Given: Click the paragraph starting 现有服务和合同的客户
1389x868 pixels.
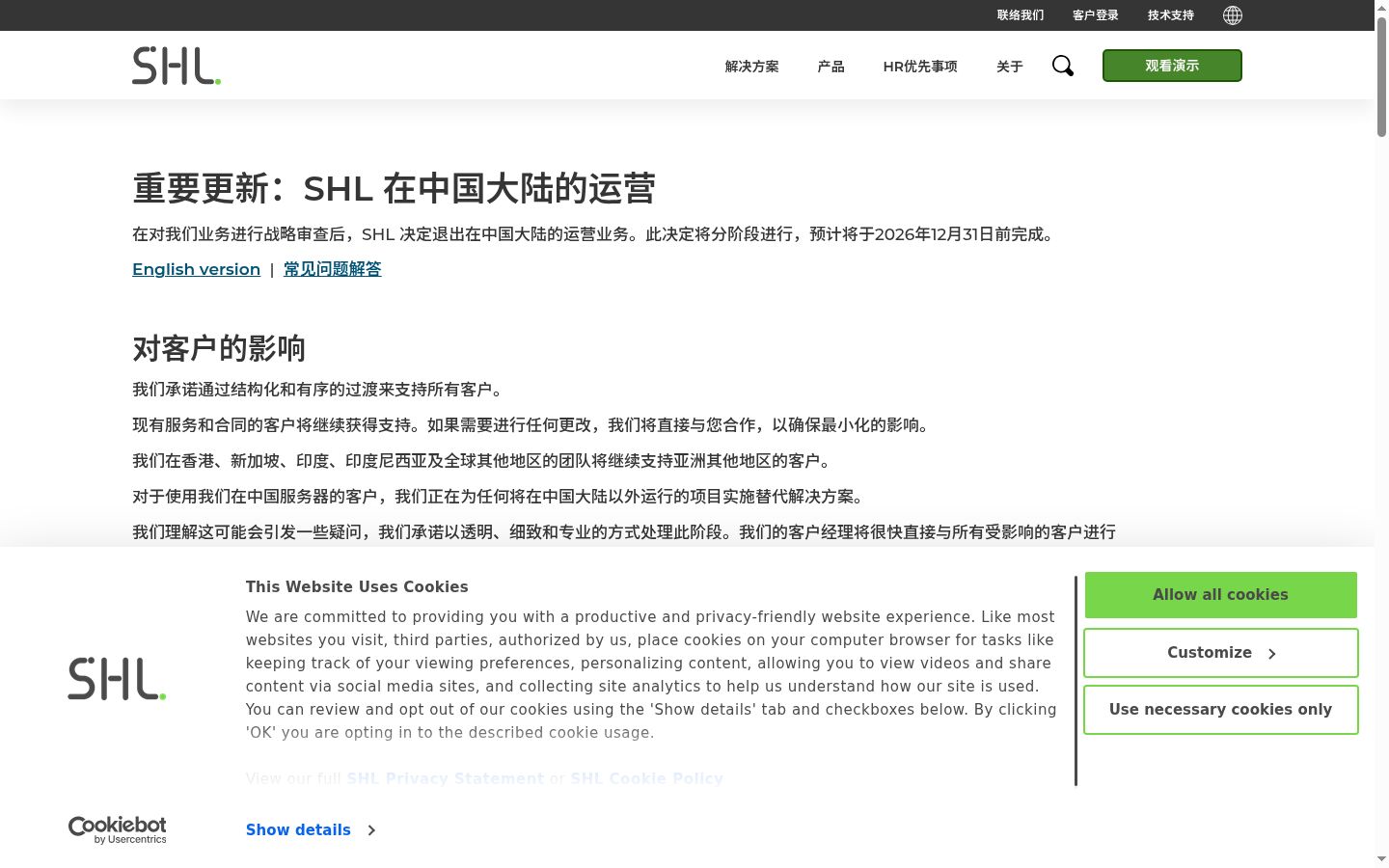Looking at the screenshot, I should pos(533,425).
